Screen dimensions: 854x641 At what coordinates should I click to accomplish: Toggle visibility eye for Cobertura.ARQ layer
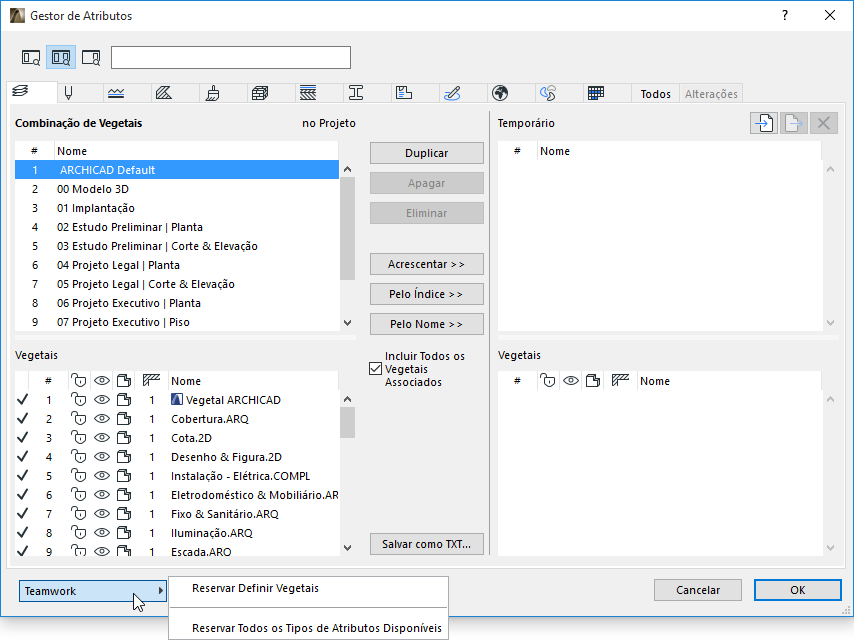(102, 419)
